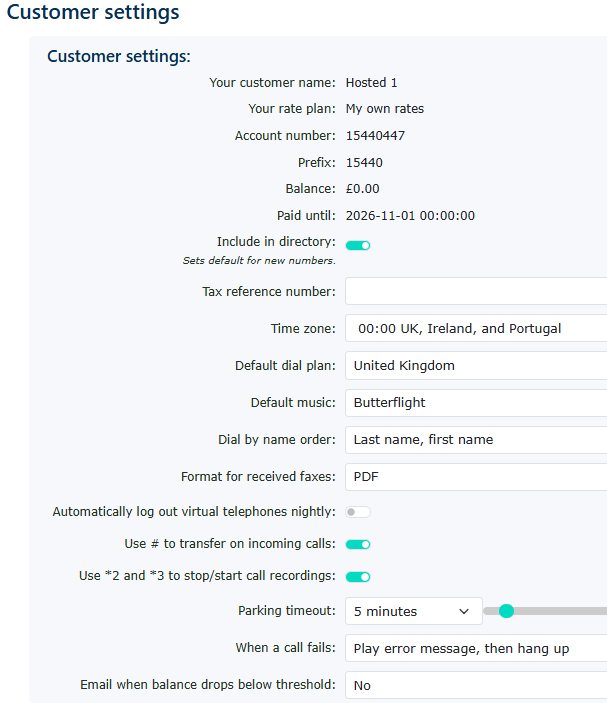Click the Customer settings: section heading

tap(119, 56)
